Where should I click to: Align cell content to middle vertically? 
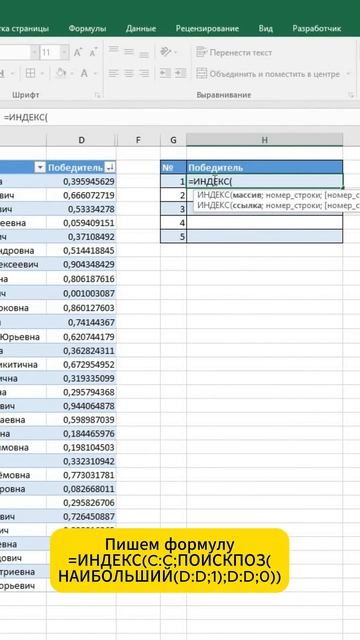pyautogui.click(x=129, y=52)
